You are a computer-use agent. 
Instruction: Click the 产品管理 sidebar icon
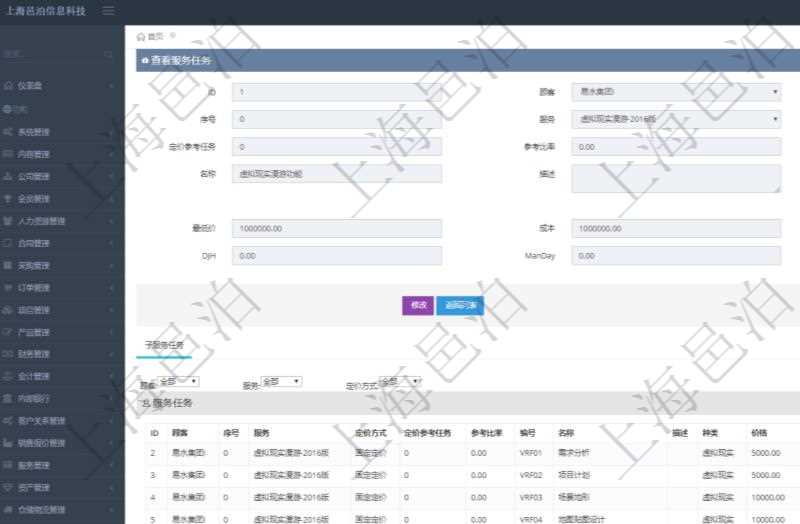tap(8, 332)
